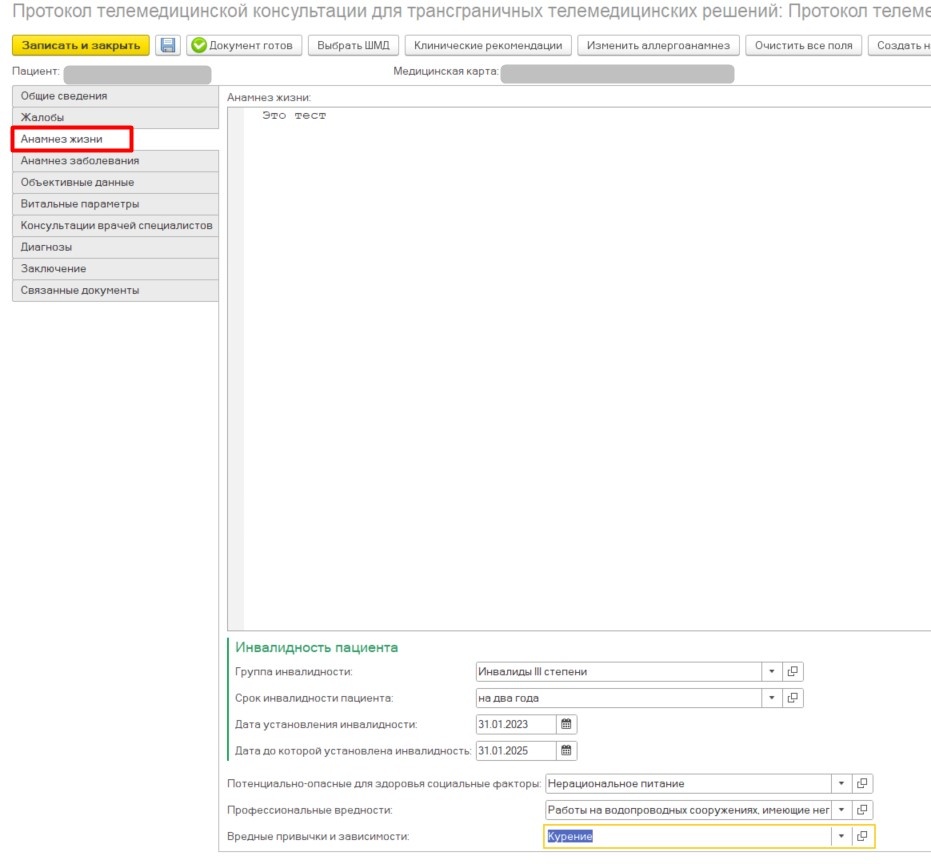This screenshot has height=864, width=931.
Task: Expand the disability term dropdown
Action: 771,698
